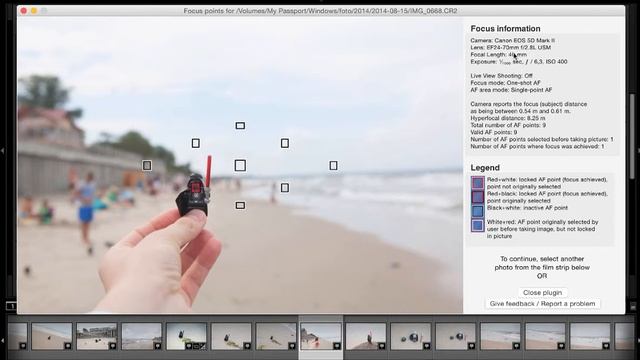Select the highlighted current filmstrip thumbnail
Screen dimensions: 640x360
[x=321, y=336]
